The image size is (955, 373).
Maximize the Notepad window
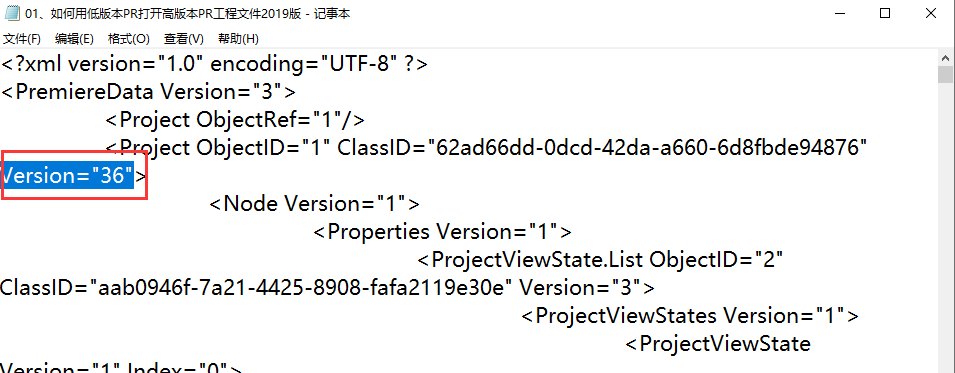coord(885,13)
